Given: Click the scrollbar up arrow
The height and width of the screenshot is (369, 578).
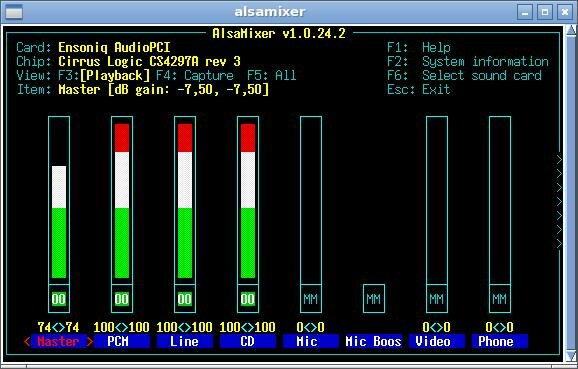Looking at the screenshot, I should [x=571, y=31].
